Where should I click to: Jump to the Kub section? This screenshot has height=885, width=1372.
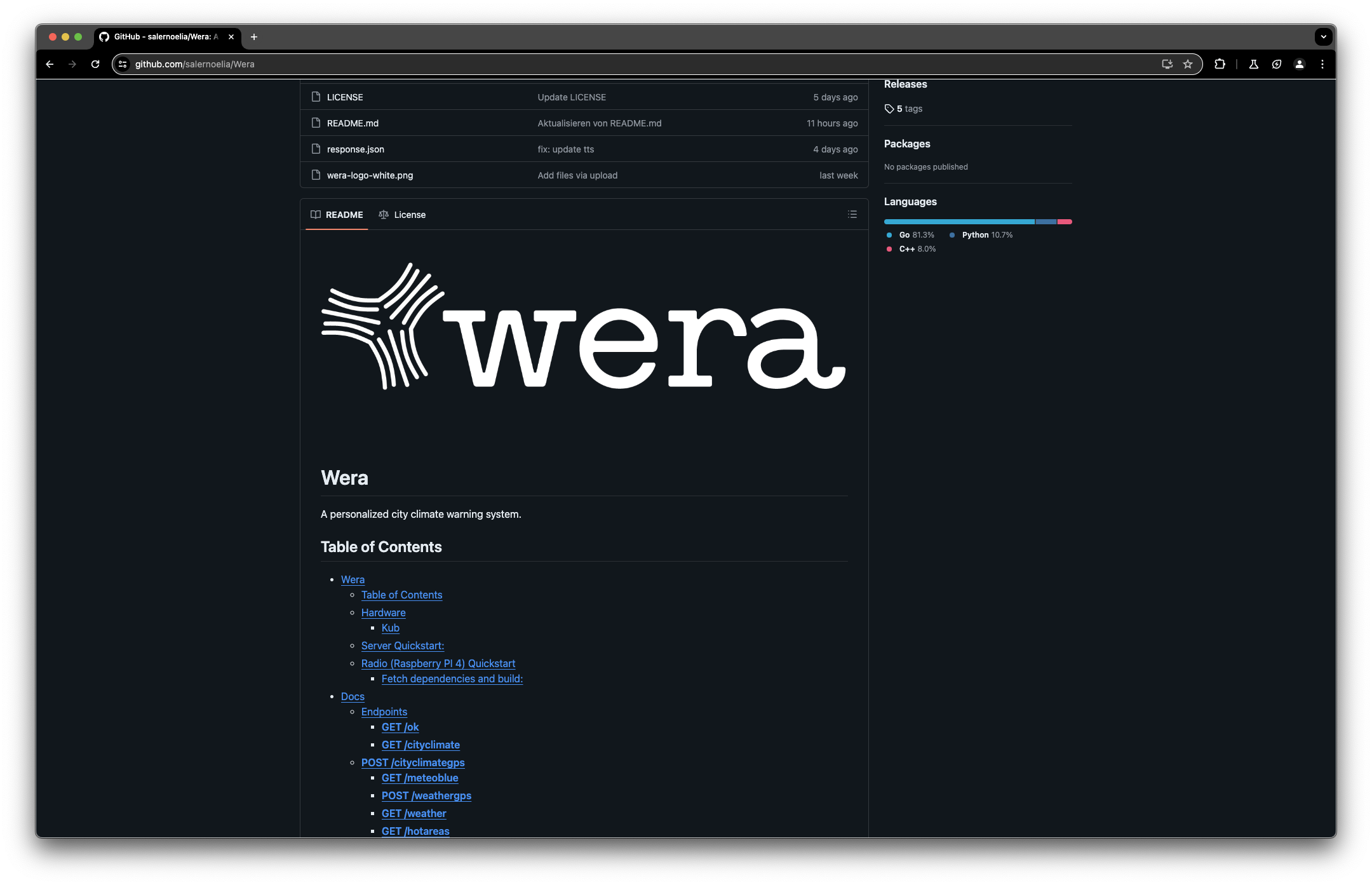tap(390, 628)
